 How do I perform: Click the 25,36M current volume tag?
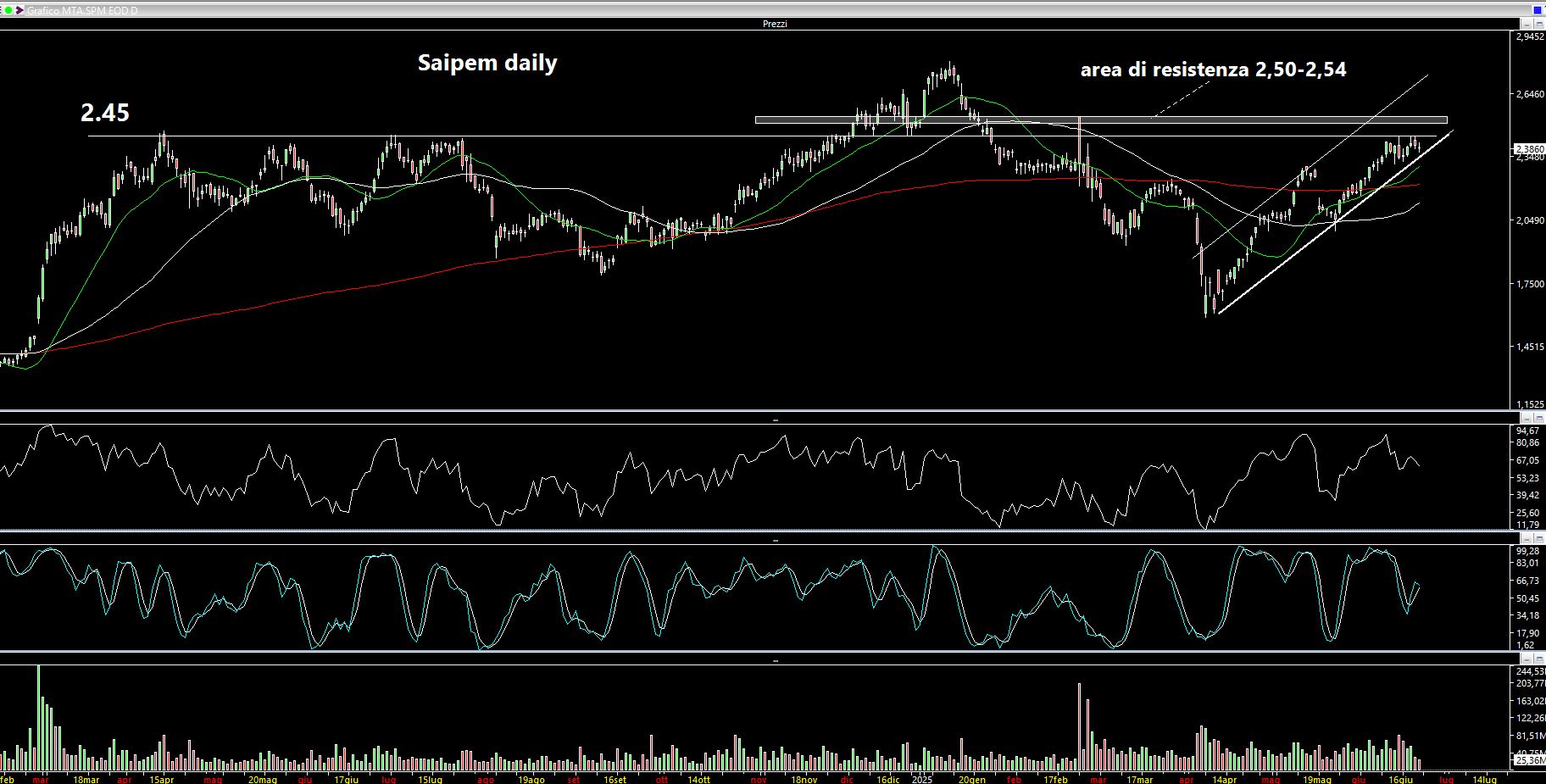click(1530, 760)
